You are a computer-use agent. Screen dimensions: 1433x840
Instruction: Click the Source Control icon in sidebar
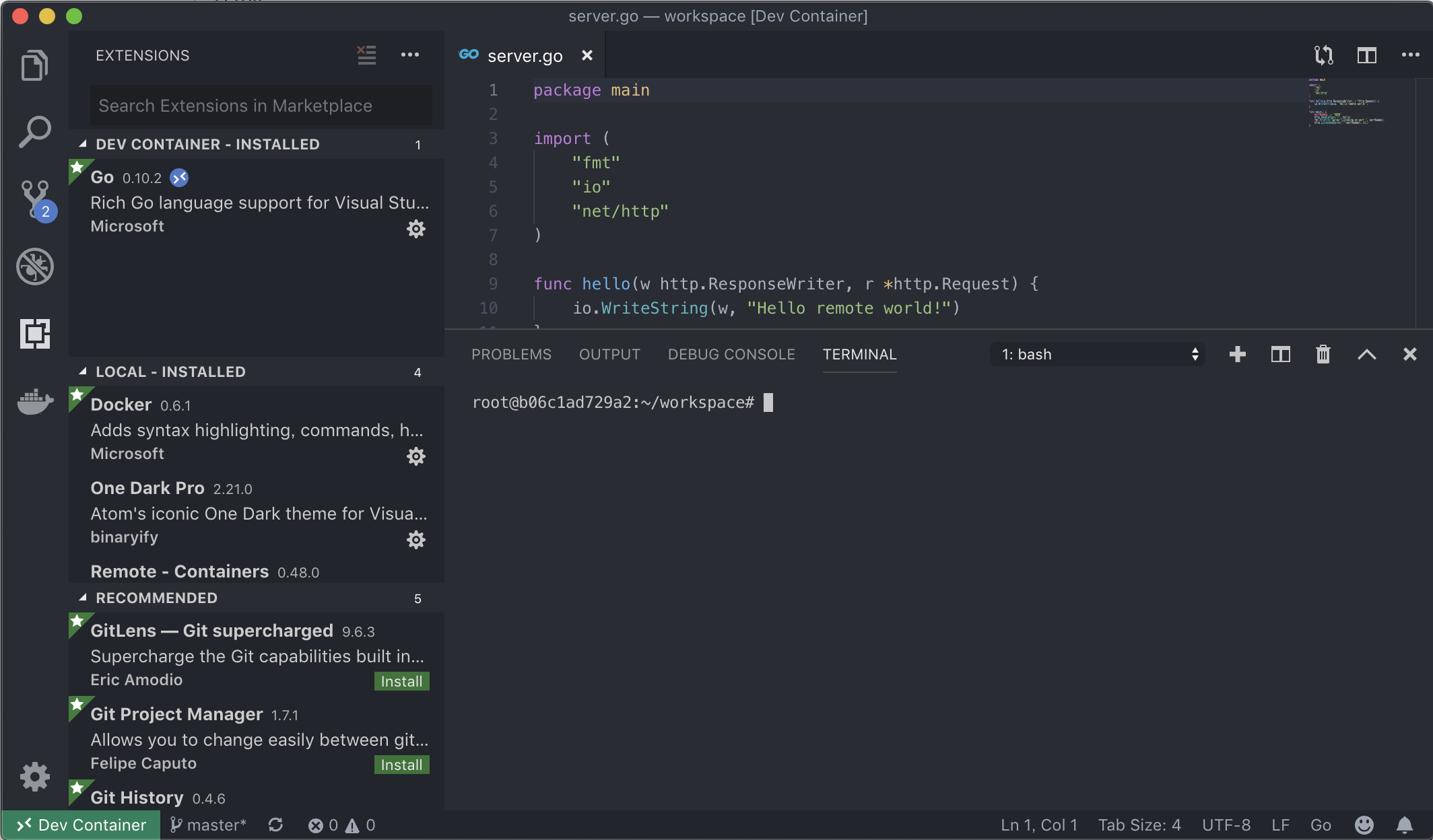(35, 199)
